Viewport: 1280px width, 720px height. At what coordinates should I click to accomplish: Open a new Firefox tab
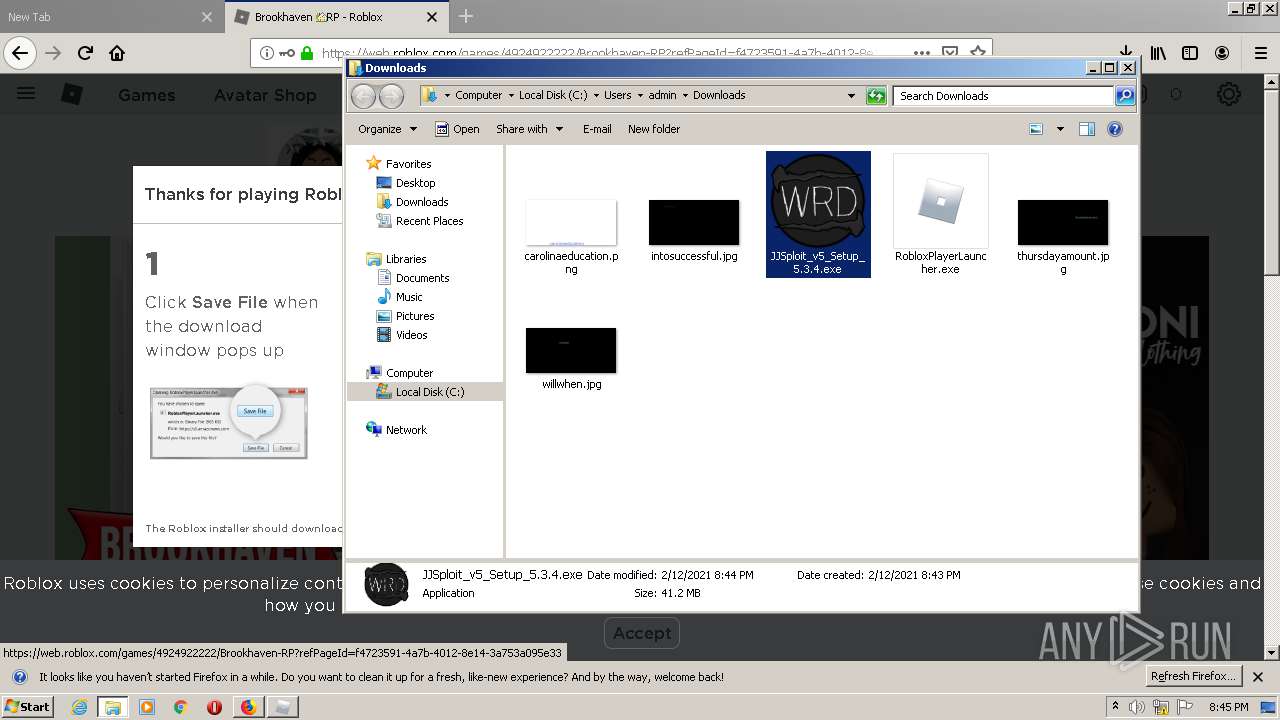point(466,16)
